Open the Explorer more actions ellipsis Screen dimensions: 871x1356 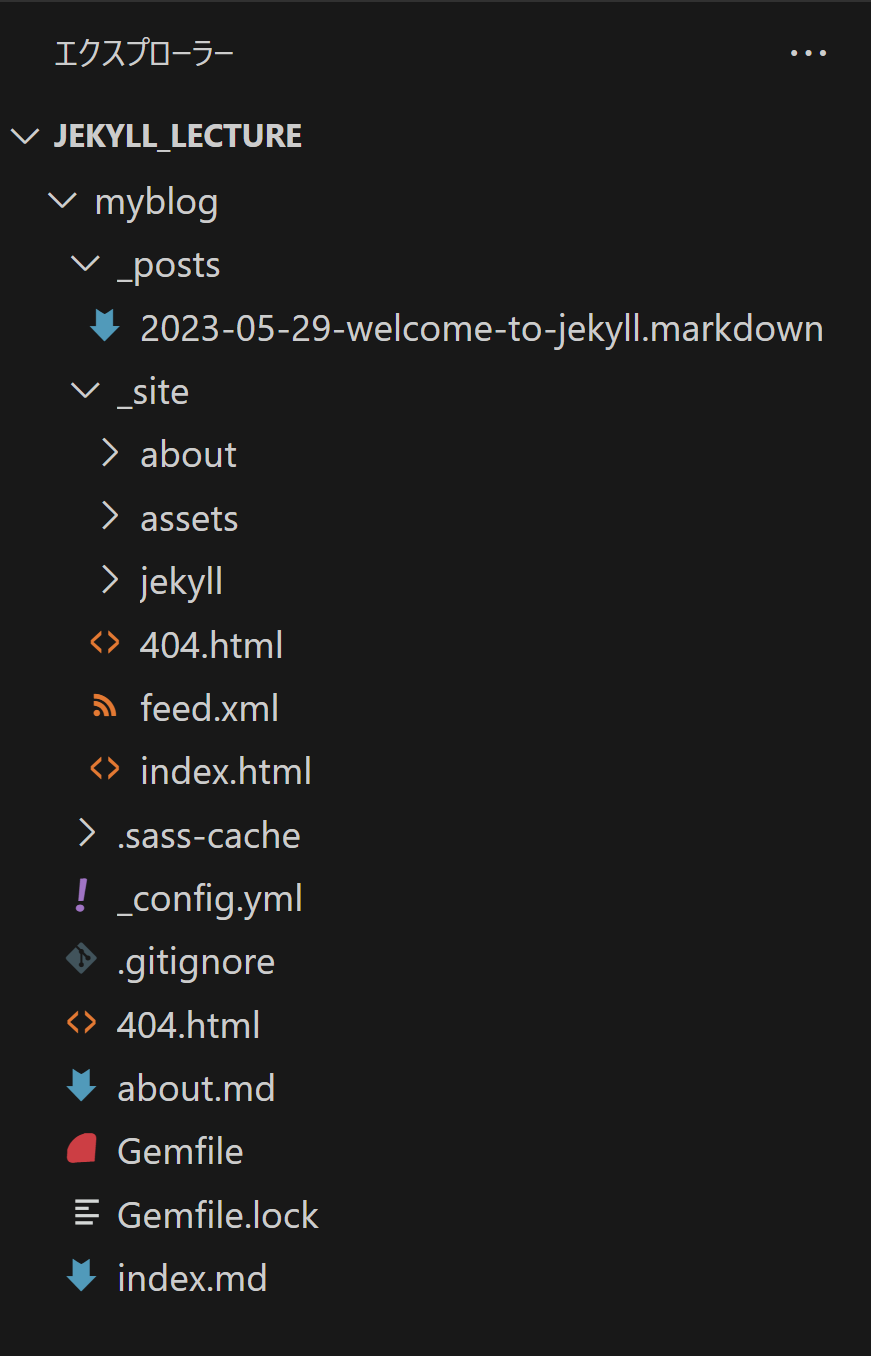point(808,53)
